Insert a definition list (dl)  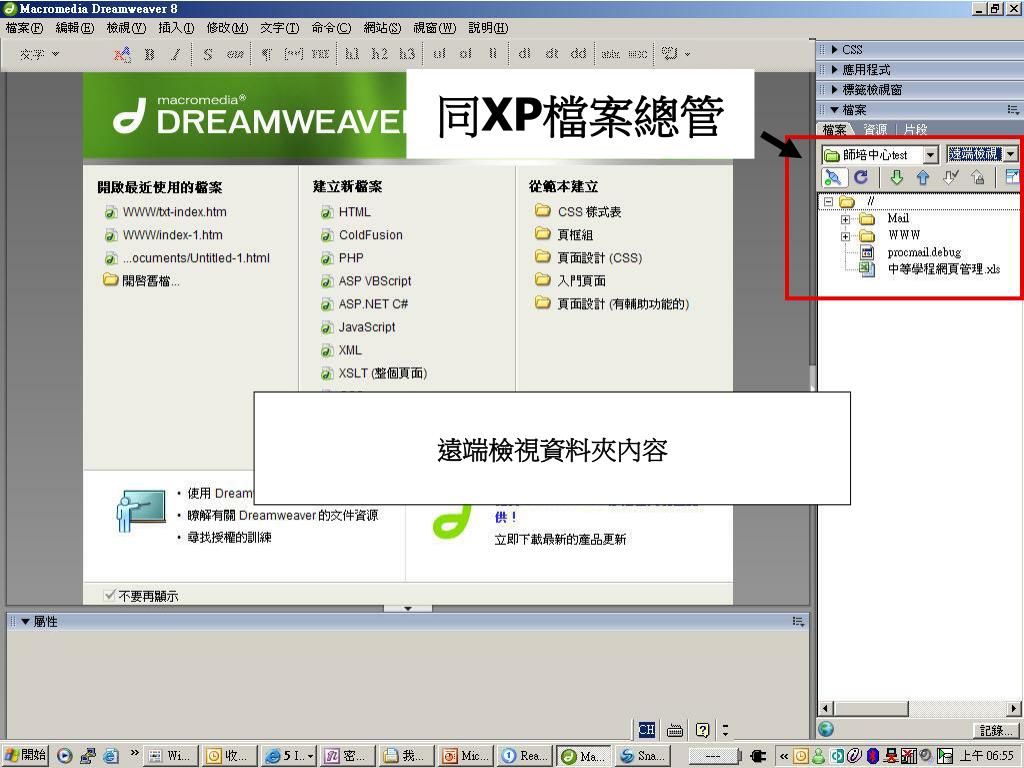pyautogui.click(x=524, y=54)
